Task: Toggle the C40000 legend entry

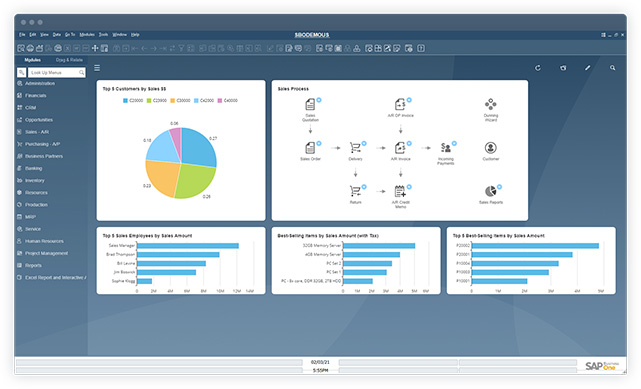Action: click(x=227, y=101)
